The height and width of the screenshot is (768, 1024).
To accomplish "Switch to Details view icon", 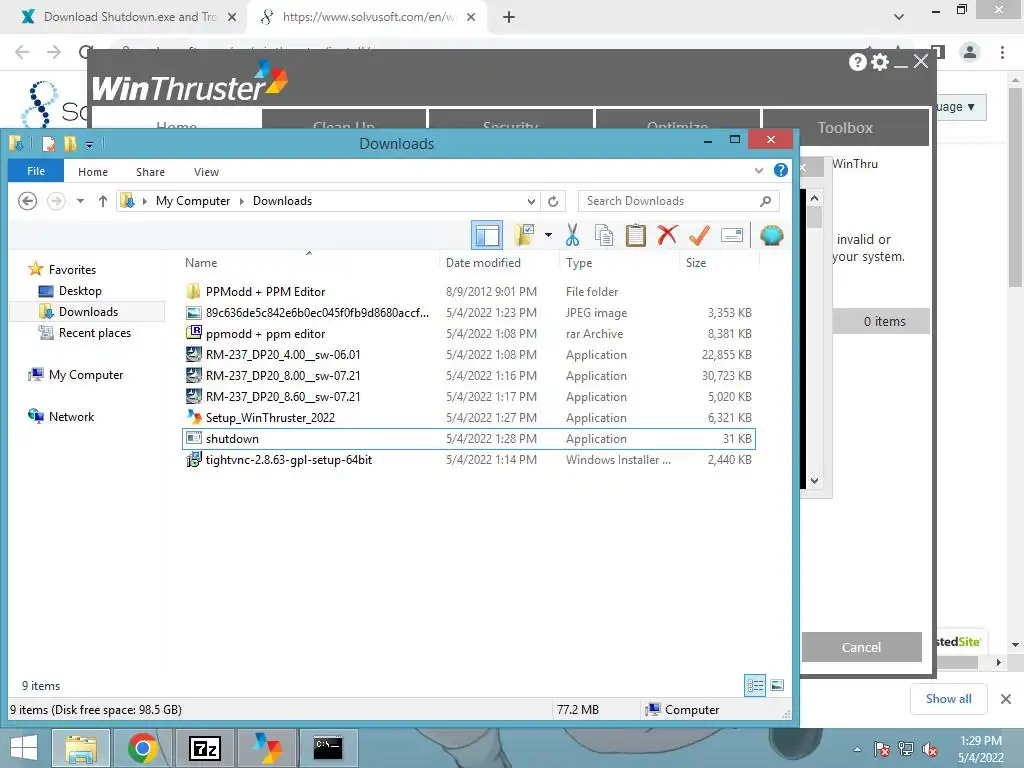I will tap(756, 685).
